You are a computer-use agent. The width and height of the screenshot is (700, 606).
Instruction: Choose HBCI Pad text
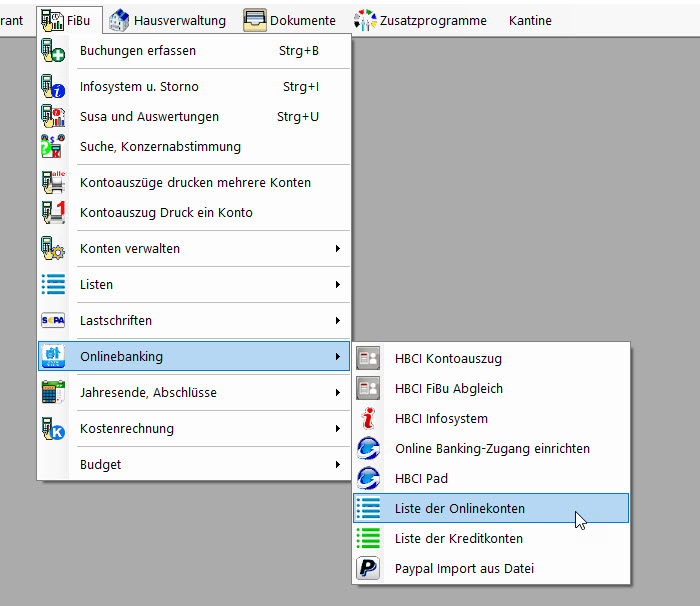point(421,478)
